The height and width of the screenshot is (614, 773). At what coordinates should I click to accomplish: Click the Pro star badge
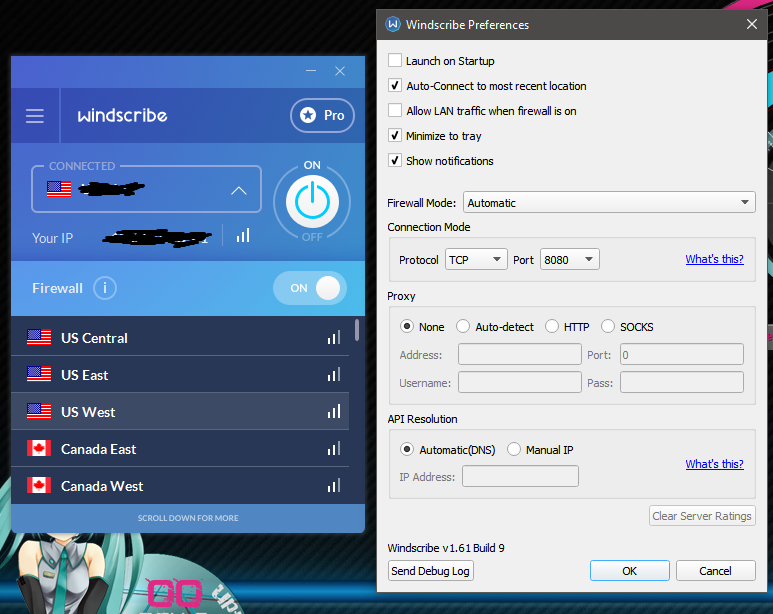click(x=322, y=115)
